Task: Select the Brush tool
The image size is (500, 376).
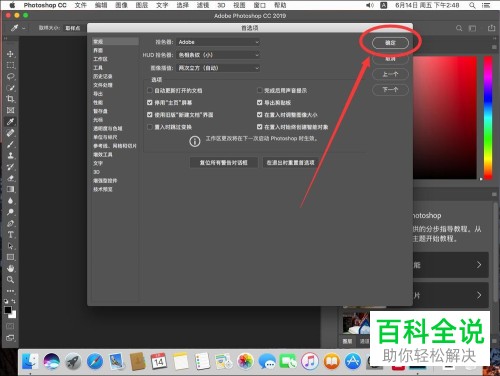Action: 10,144
